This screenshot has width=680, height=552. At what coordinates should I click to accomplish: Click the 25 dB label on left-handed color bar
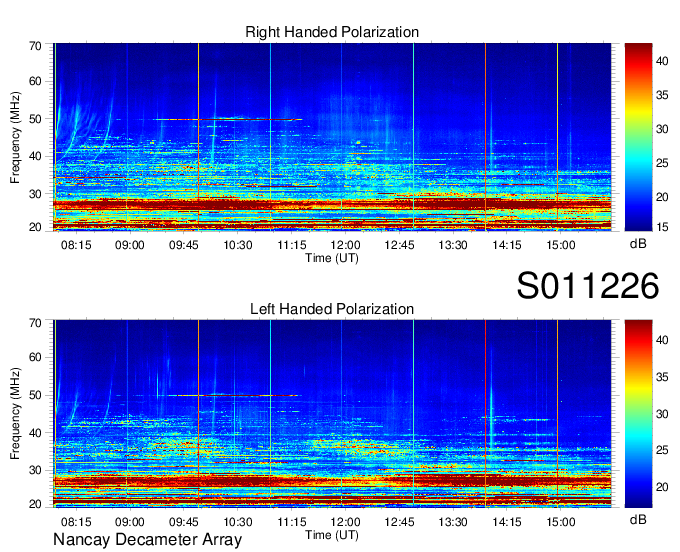click(x=662, y=450)
